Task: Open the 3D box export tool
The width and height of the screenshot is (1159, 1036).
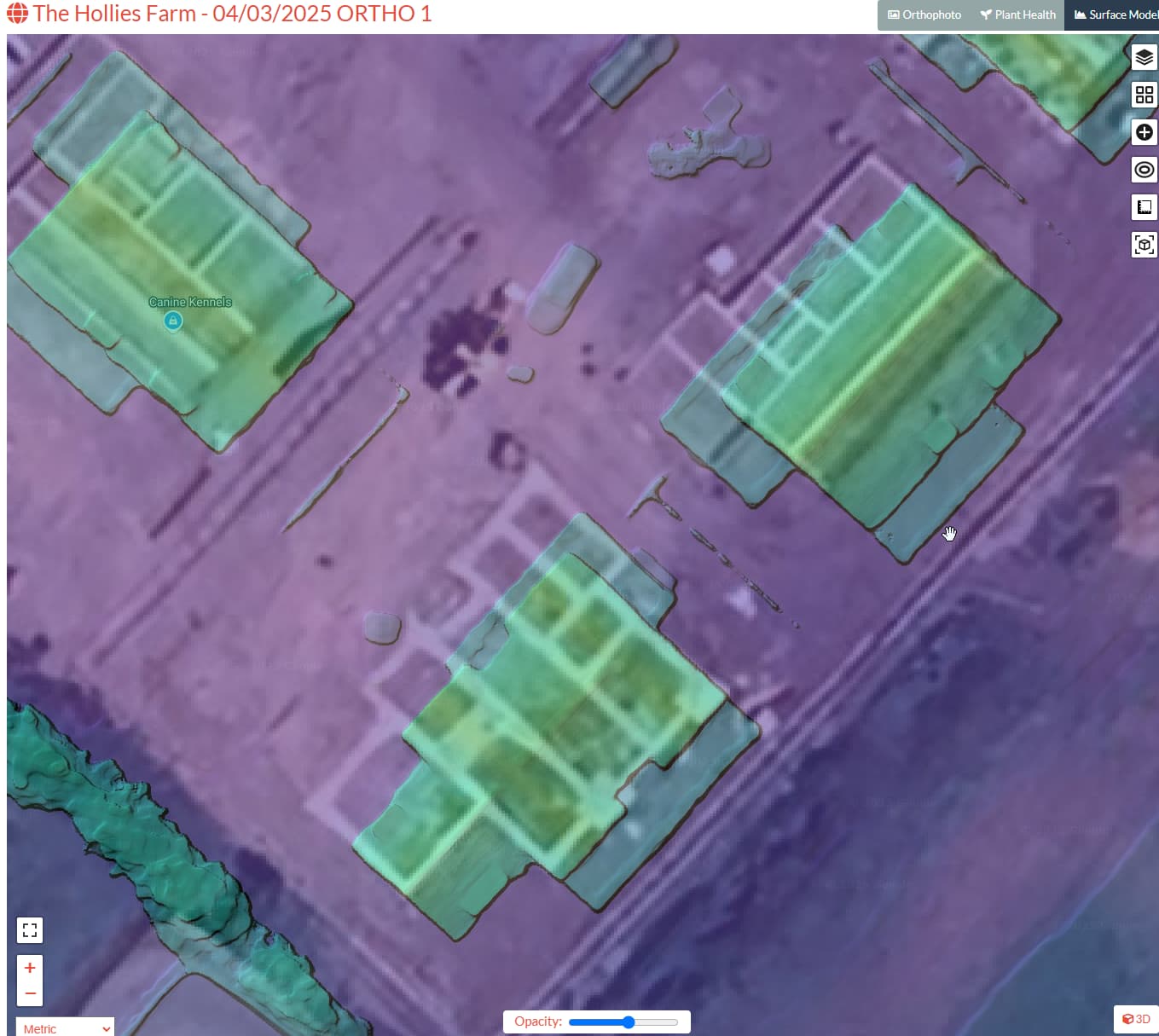Action: pos(1144,245)
